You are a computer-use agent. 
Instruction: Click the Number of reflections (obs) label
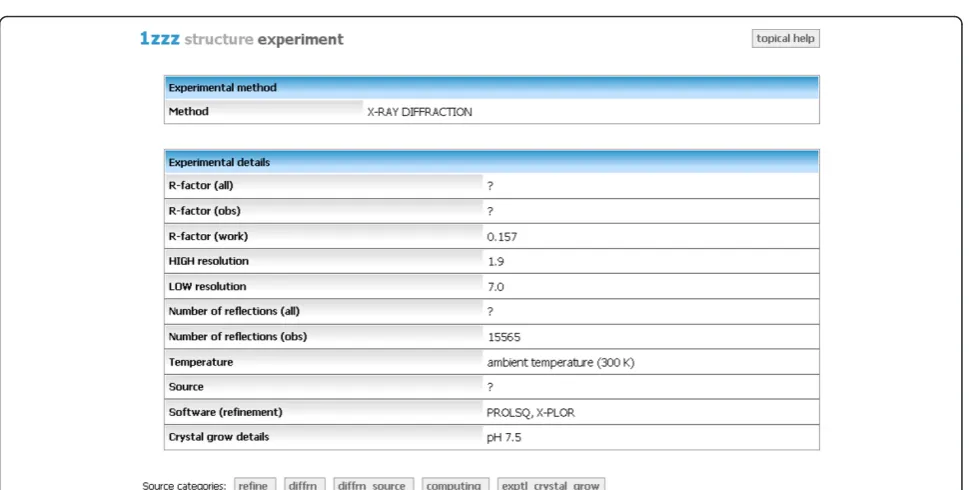coord(238,337)
